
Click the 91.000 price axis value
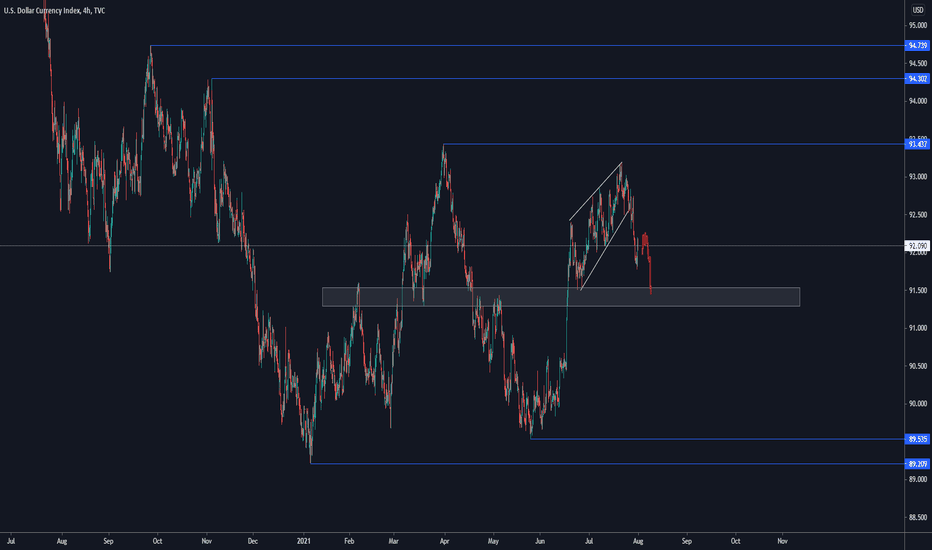click(x=917, y=328)
